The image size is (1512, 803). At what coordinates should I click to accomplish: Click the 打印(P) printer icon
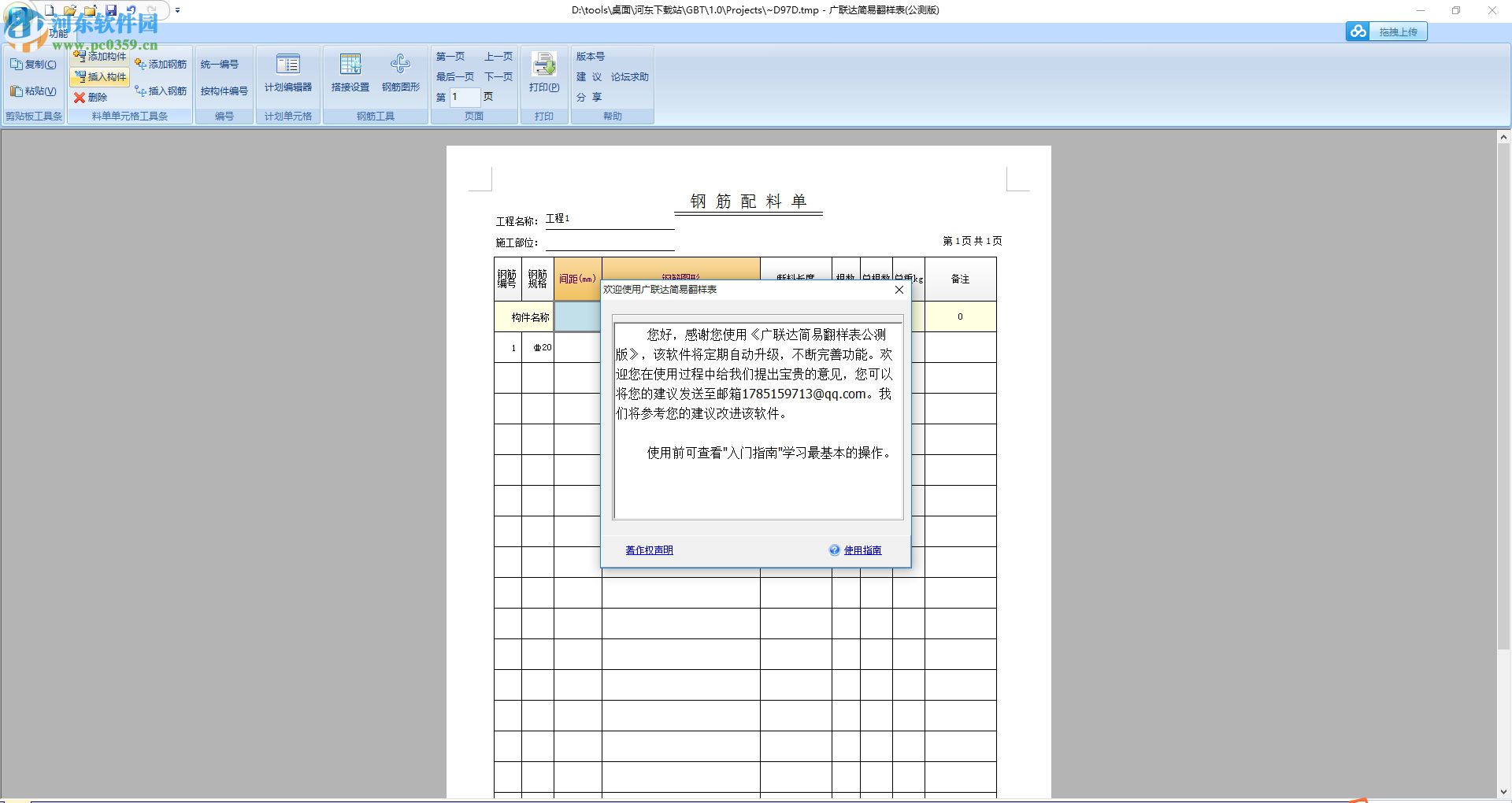click(544, 73)
